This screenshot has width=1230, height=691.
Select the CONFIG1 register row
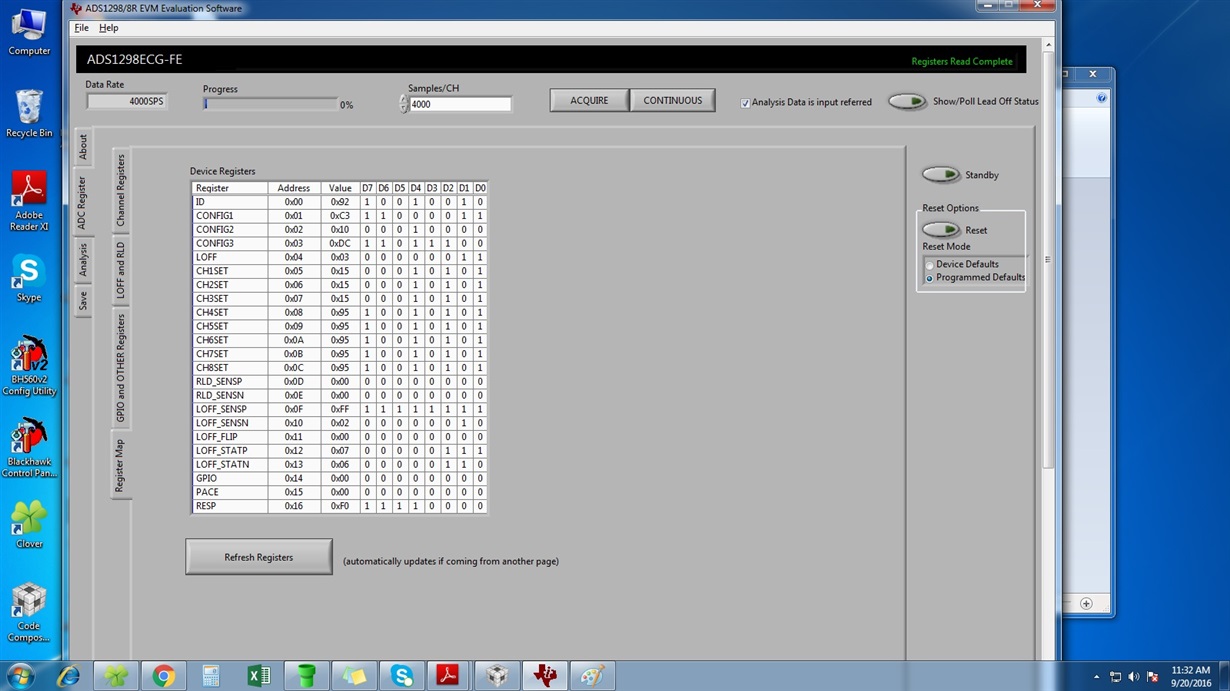click(x=339, y=216)
